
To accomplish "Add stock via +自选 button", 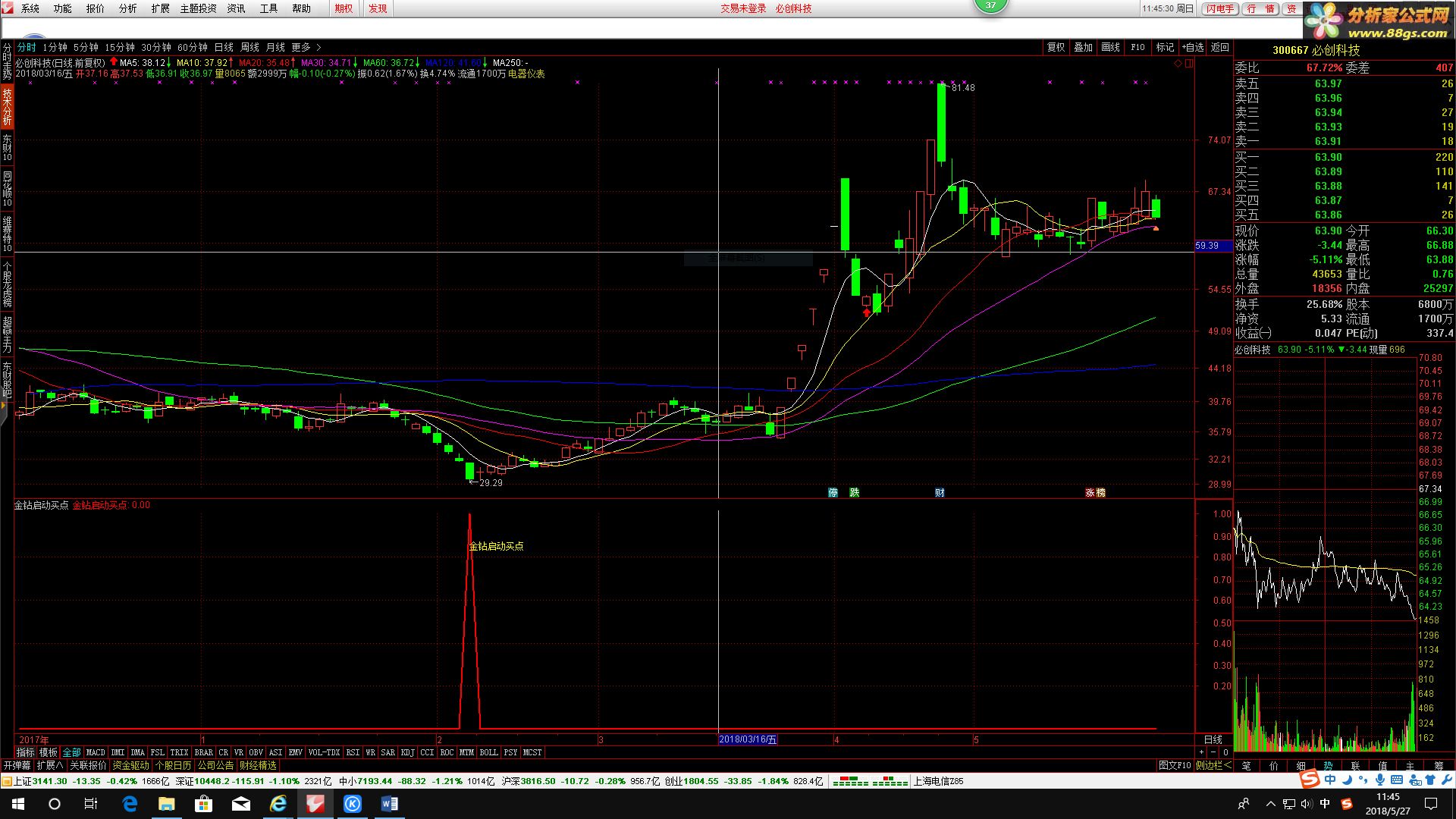I will (x=1193, y=47).
